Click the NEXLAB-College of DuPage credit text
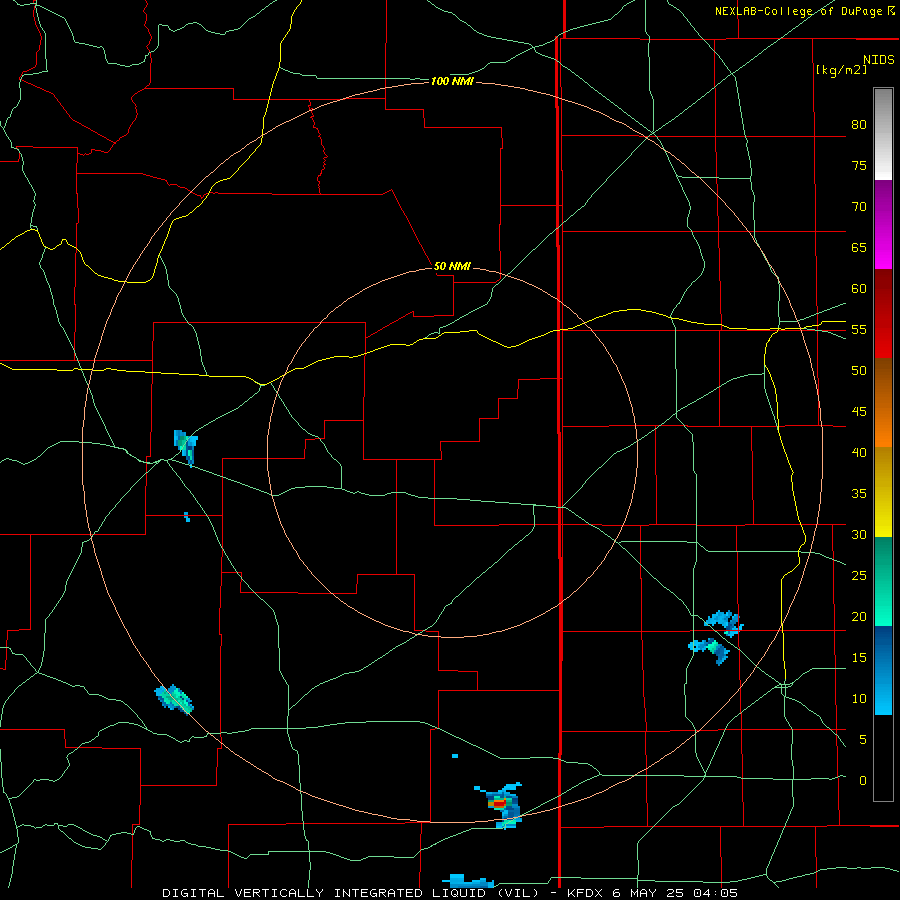Image resolution: width=900 pixels, height=900 pixels. (x=805, y=11)
